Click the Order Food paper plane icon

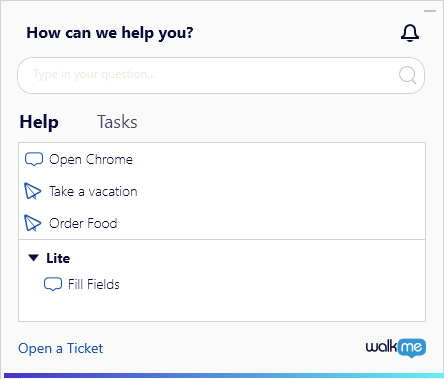33,223
